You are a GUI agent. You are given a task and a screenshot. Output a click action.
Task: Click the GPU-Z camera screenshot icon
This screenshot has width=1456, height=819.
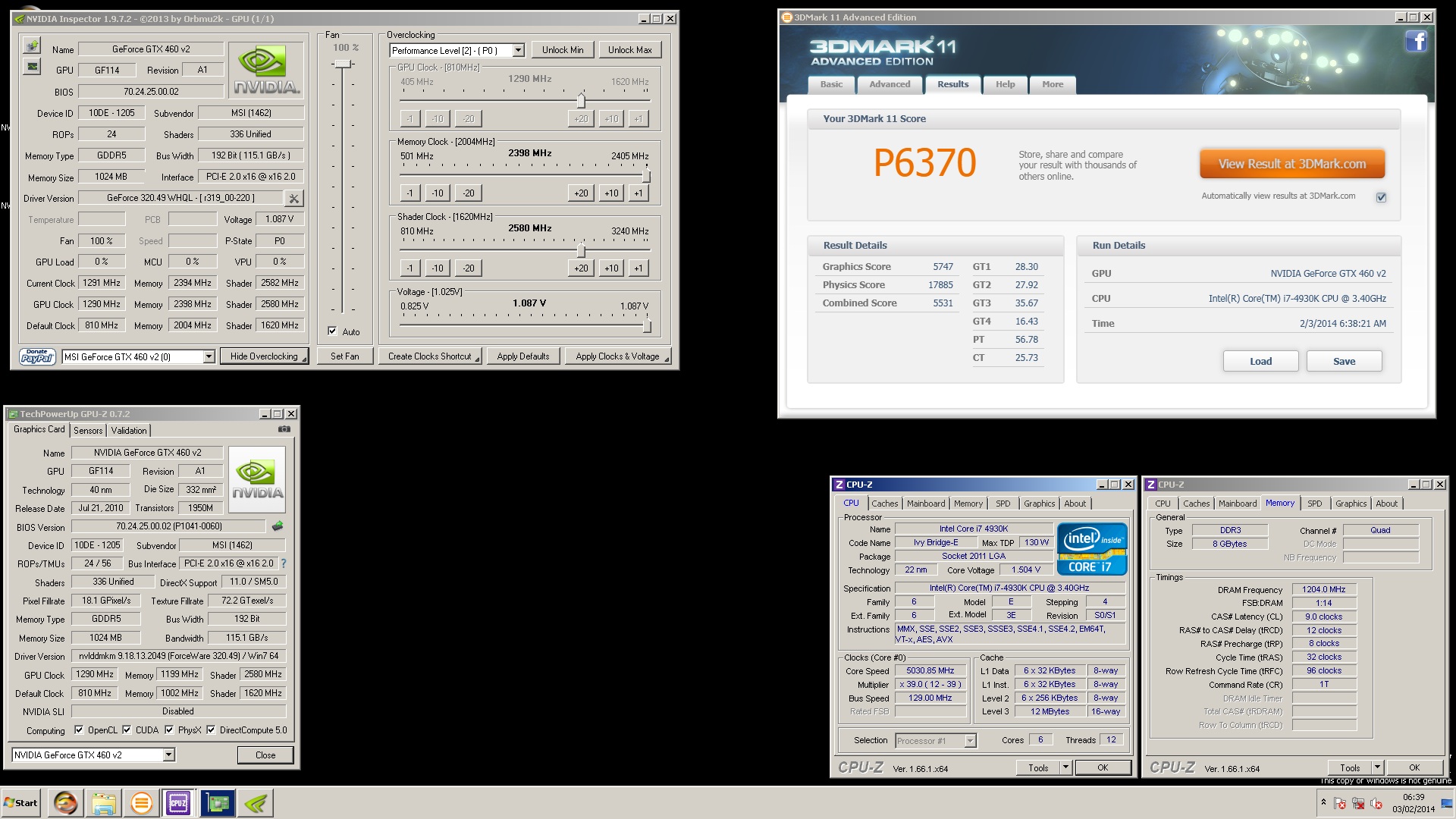[x=284, y=429]
